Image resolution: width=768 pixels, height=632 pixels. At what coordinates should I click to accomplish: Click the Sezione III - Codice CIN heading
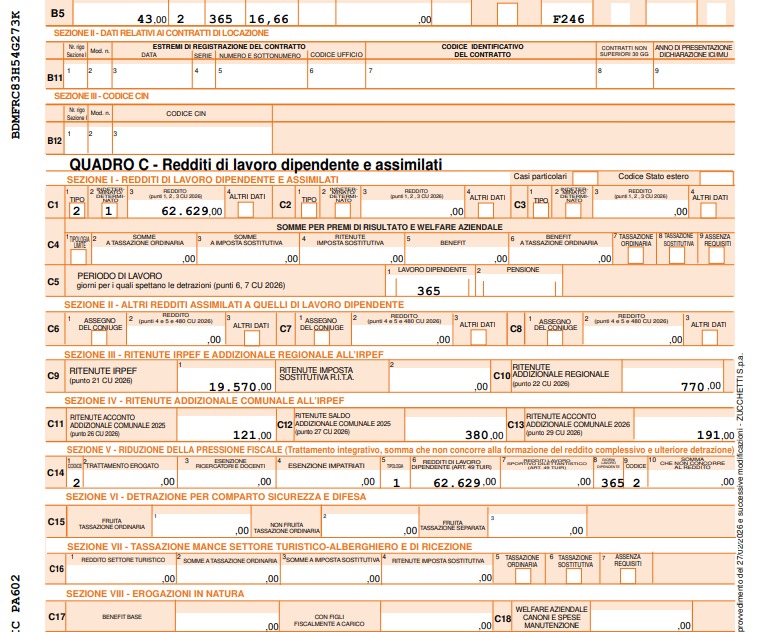pyautogui.click(x=101, y=96)
